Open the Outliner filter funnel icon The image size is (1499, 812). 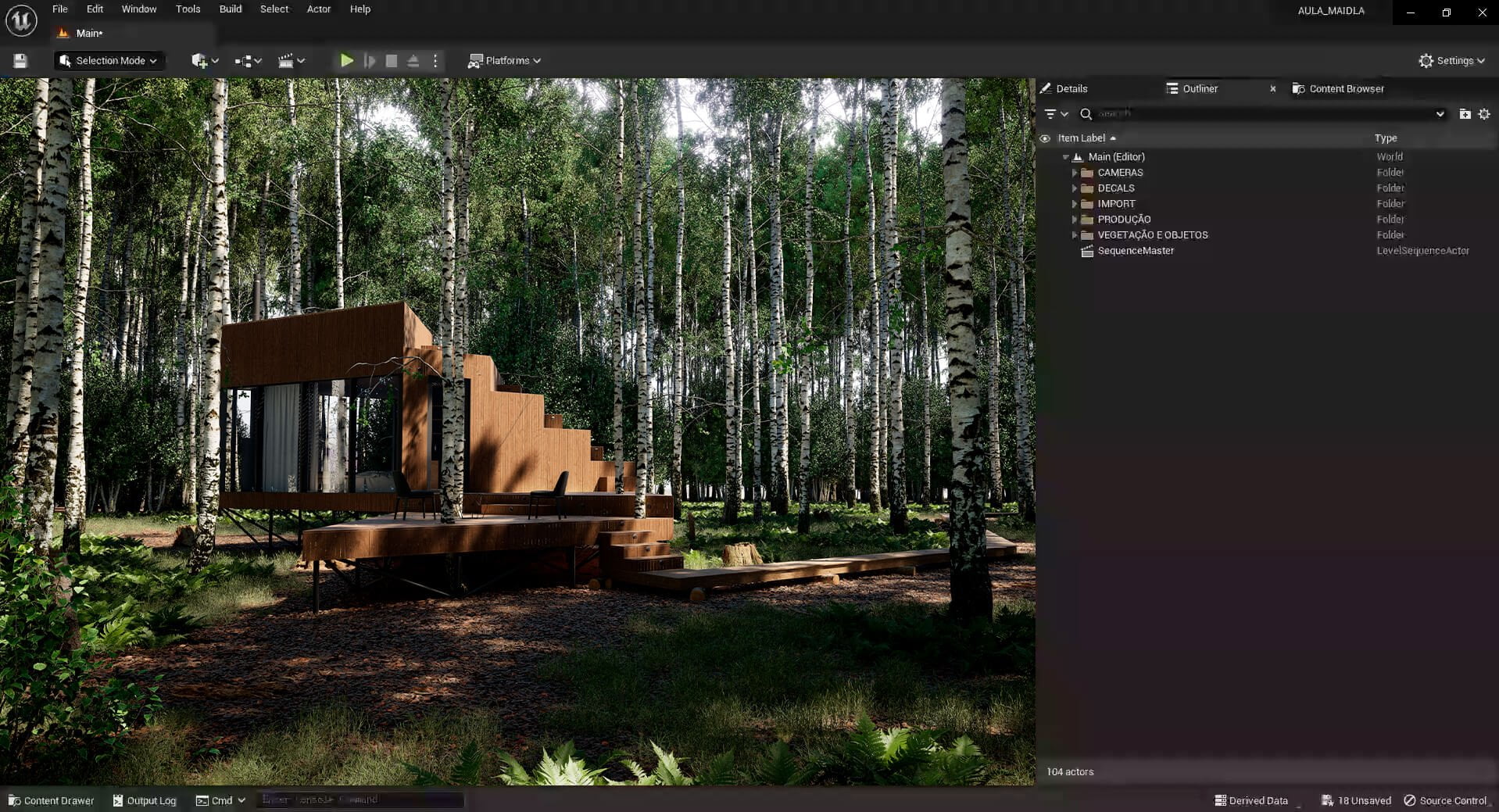(1051, 114)
